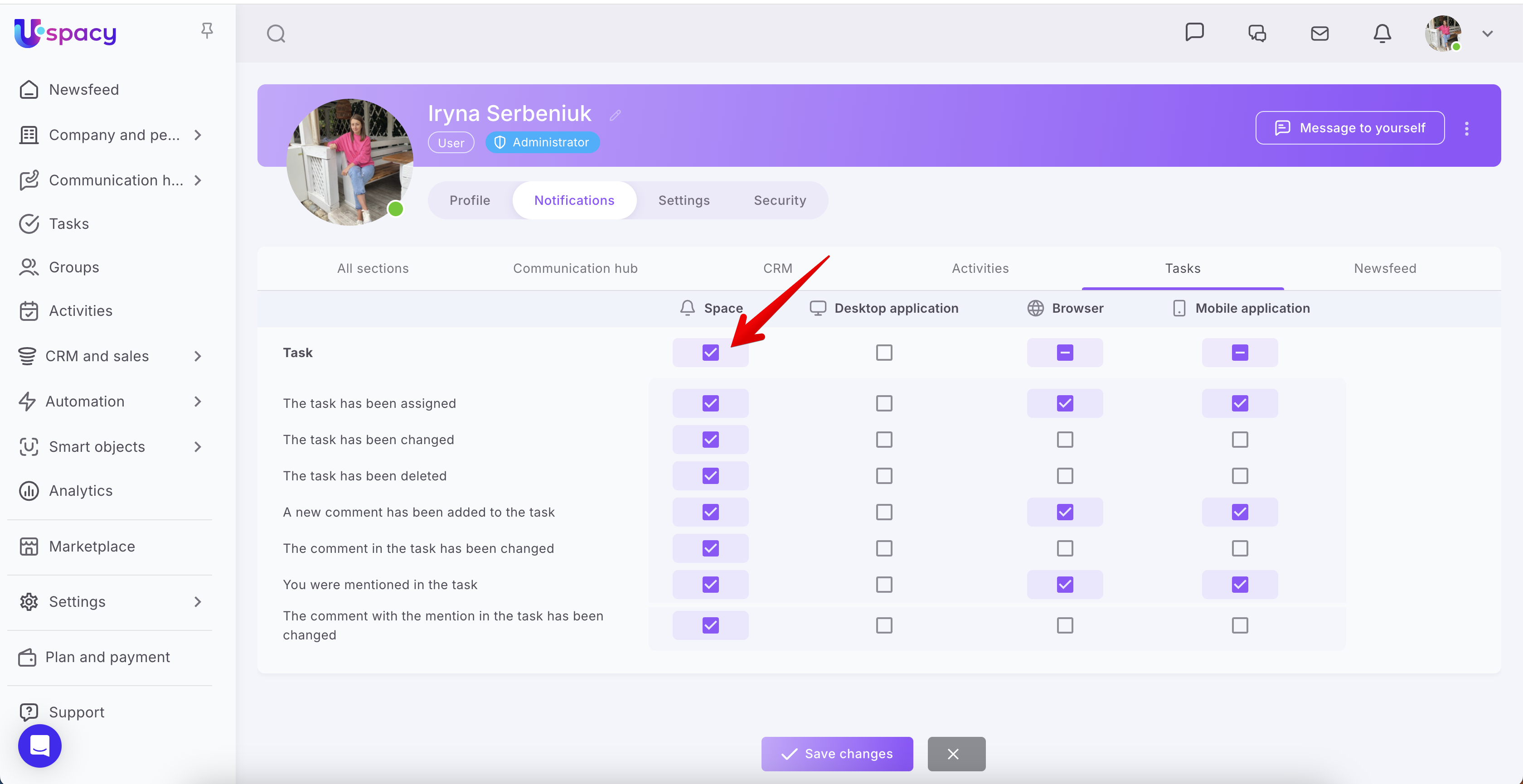The width and height of the screenshot is (1523, 784).
Task: Click the Save changes button
Action: pyautogui.click(x=837, y=754)
